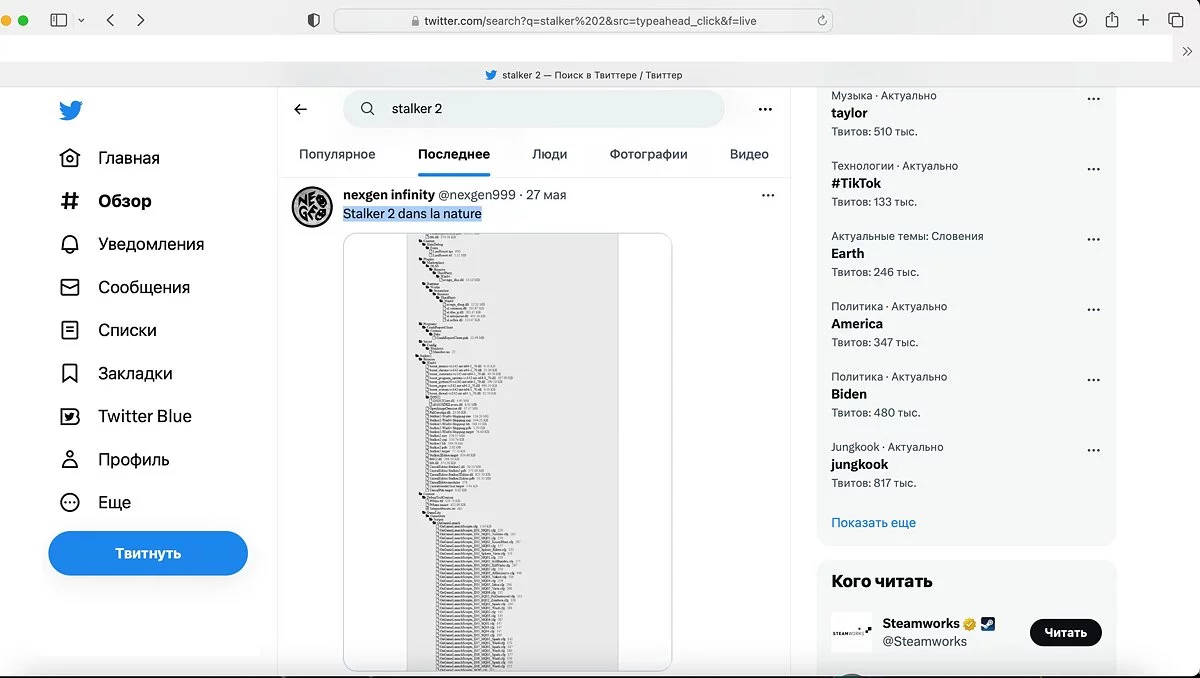Switch to the Видео tab
Screen dimensions: 1200x678
click(749, 154)
